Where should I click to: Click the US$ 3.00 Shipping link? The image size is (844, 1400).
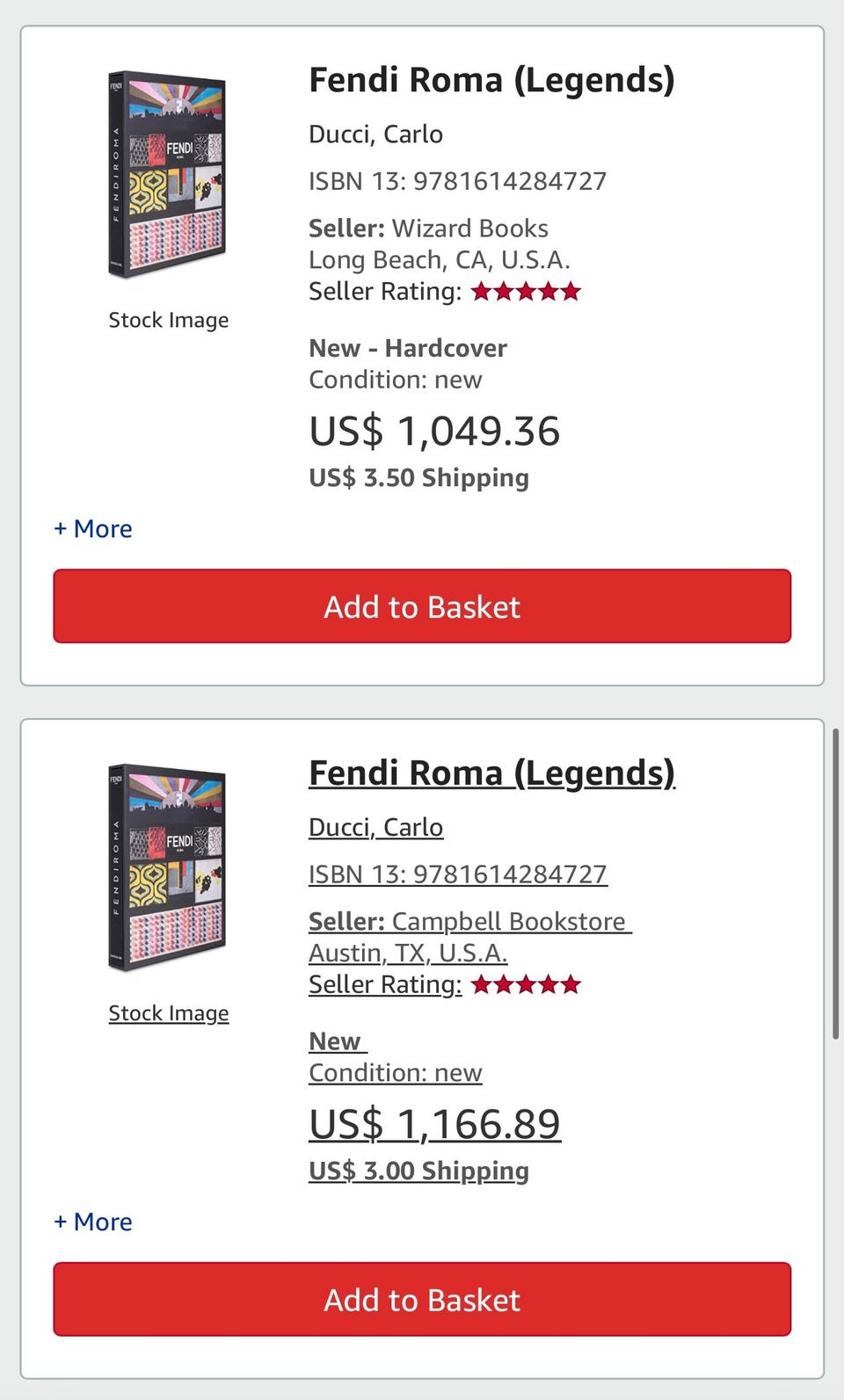click(418, 1172)
